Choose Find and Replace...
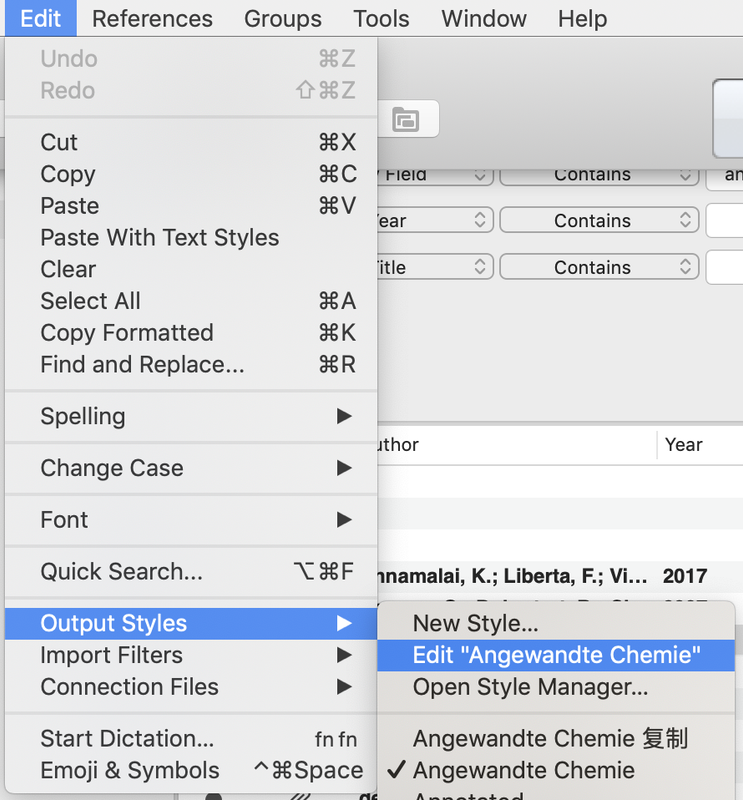This screenshot has height=800, width=743. point(142,365)
